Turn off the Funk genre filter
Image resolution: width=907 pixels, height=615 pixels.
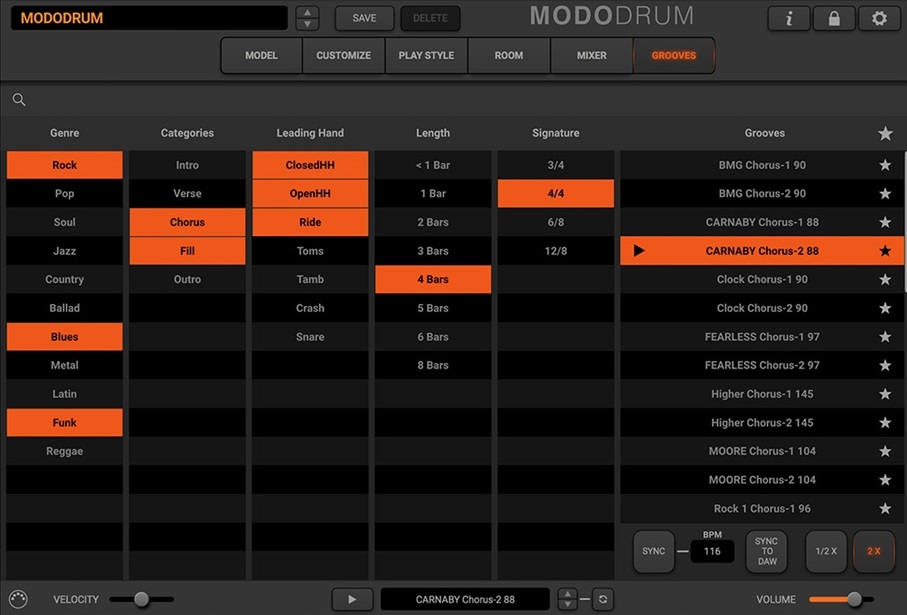65,423
